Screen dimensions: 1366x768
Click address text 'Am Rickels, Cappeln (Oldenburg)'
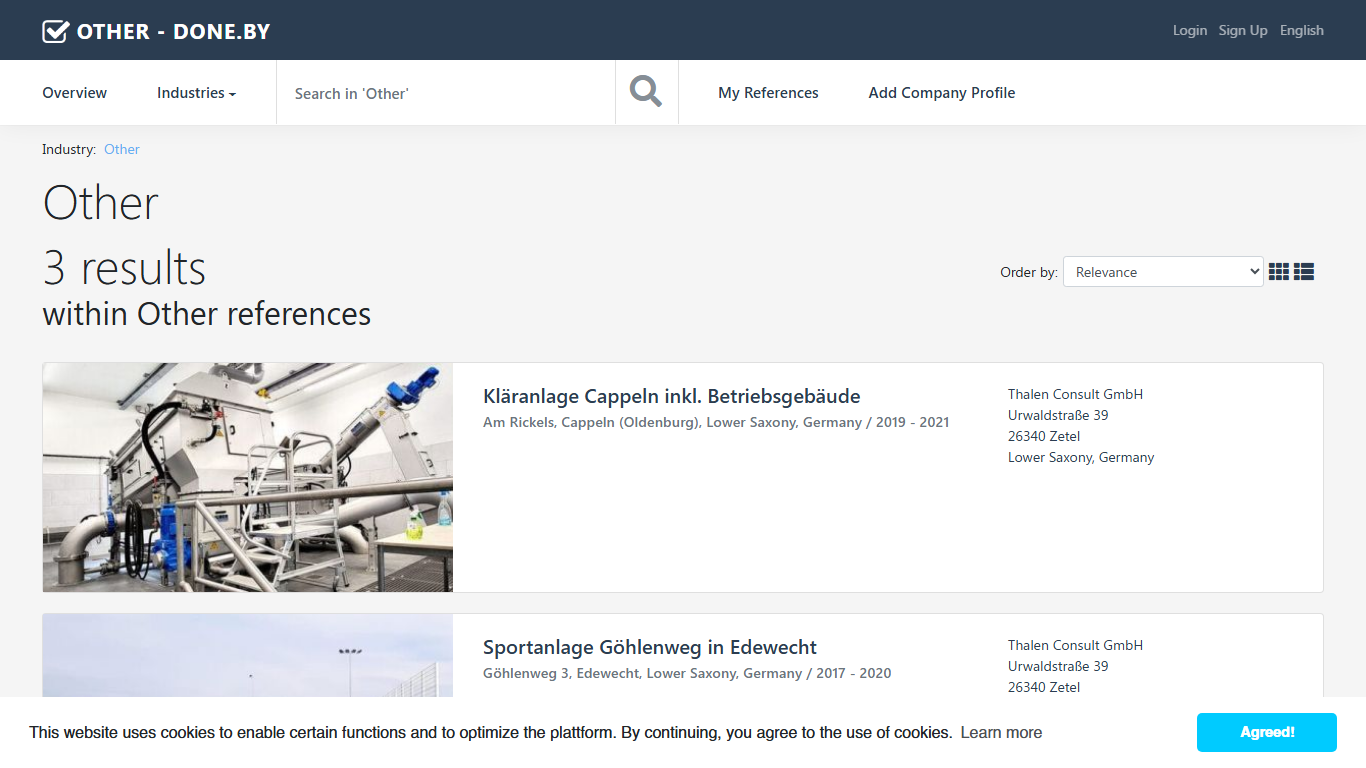coord(591,422)
